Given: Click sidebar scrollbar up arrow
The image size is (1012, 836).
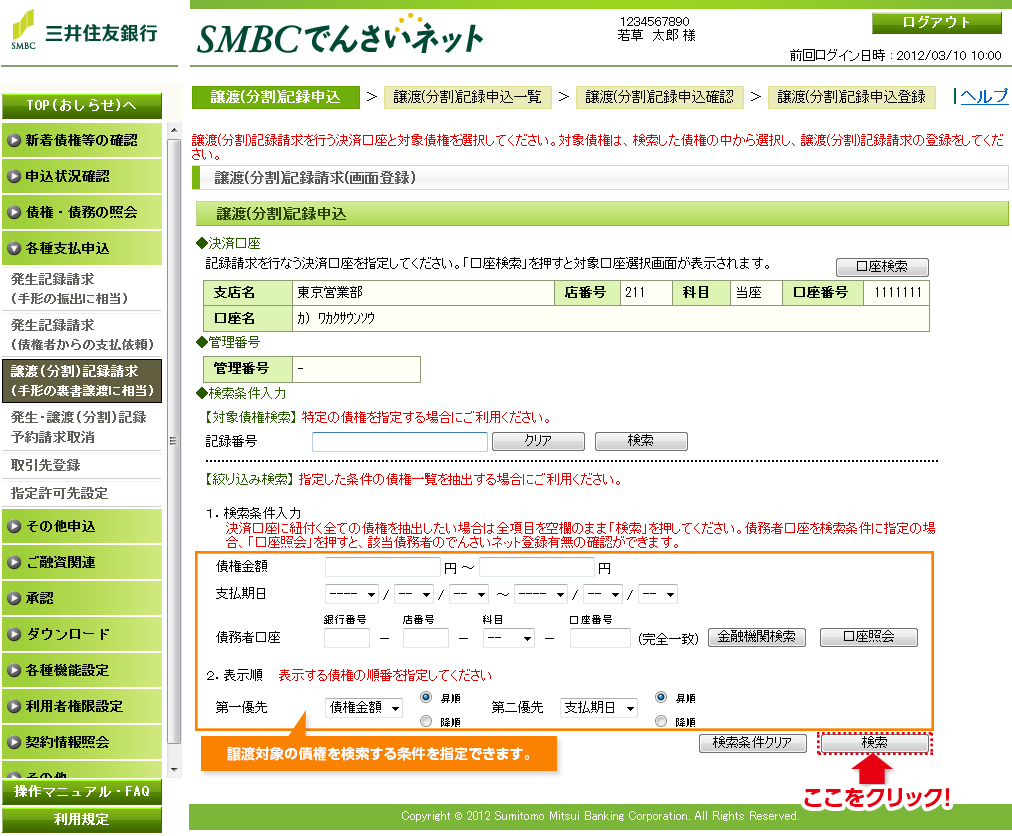Looking at the screenshot, I should pos(174,130).
